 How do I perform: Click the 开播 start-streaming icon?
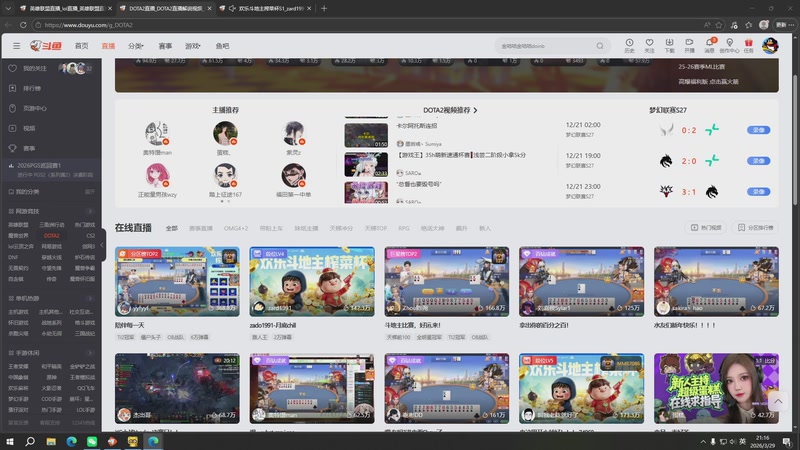click(689, 45)
